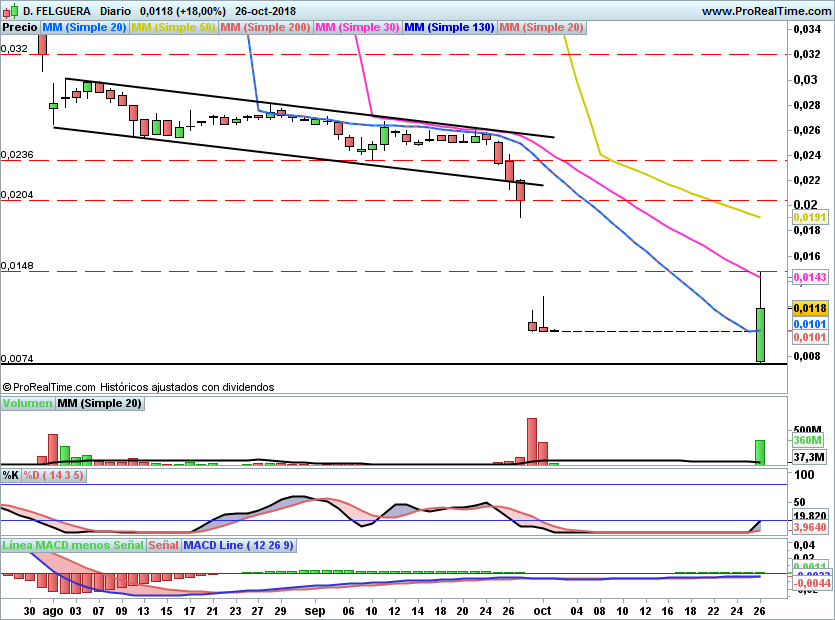Click the 'sep' month marker on time axis
Image resolution: width=835 pixels, height=620 pixels.
[x=315, y=608]
